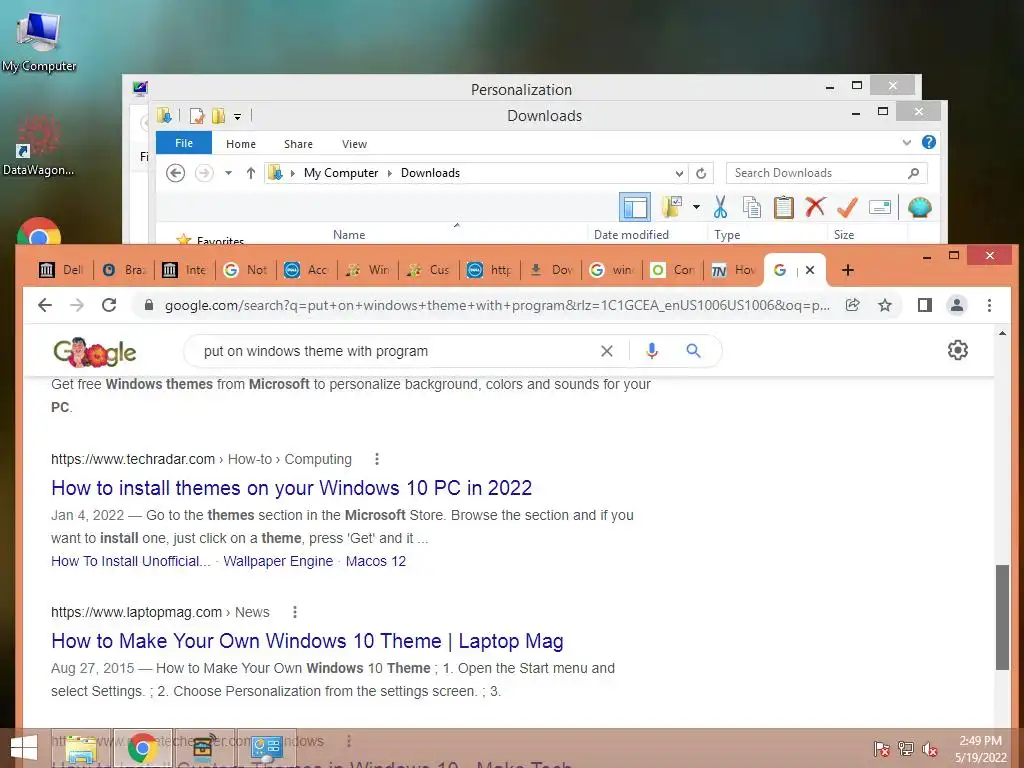Click the scrollbar up arrow in Chrome
Image resolution: width=1024 pixels, height=768 pixels.
tap(1002, 334)
